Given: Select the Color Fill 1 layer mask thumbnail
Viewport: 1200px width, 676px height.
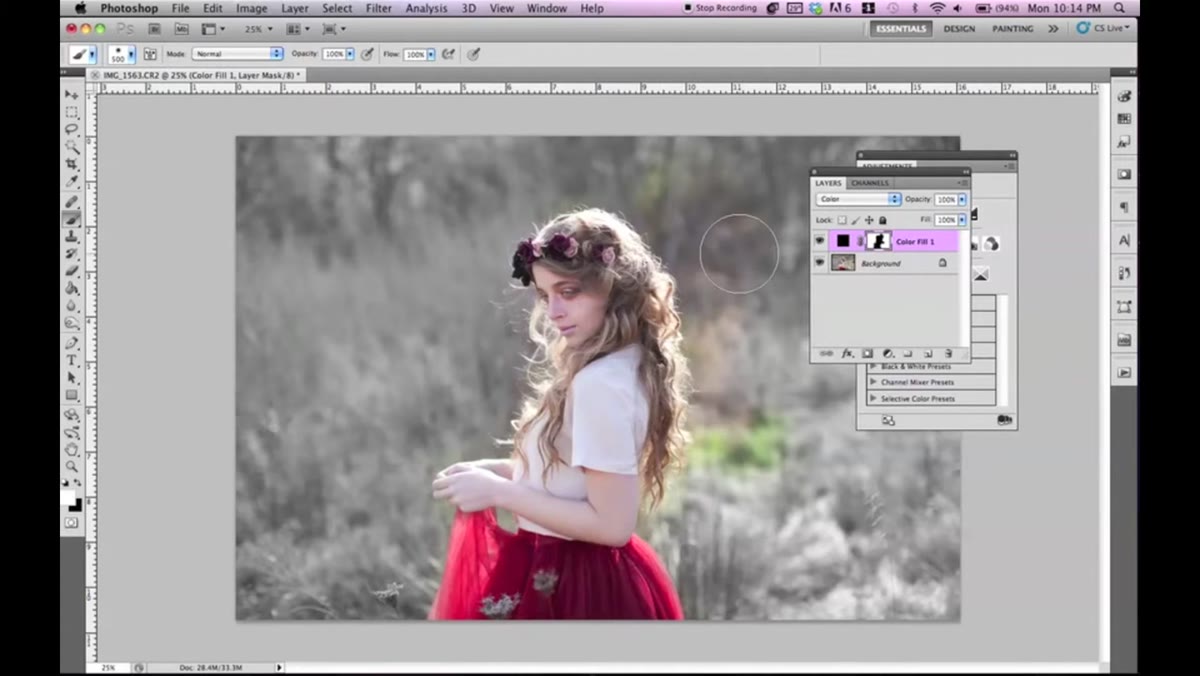Looking at the screenshot, I should tap(878, 241).
